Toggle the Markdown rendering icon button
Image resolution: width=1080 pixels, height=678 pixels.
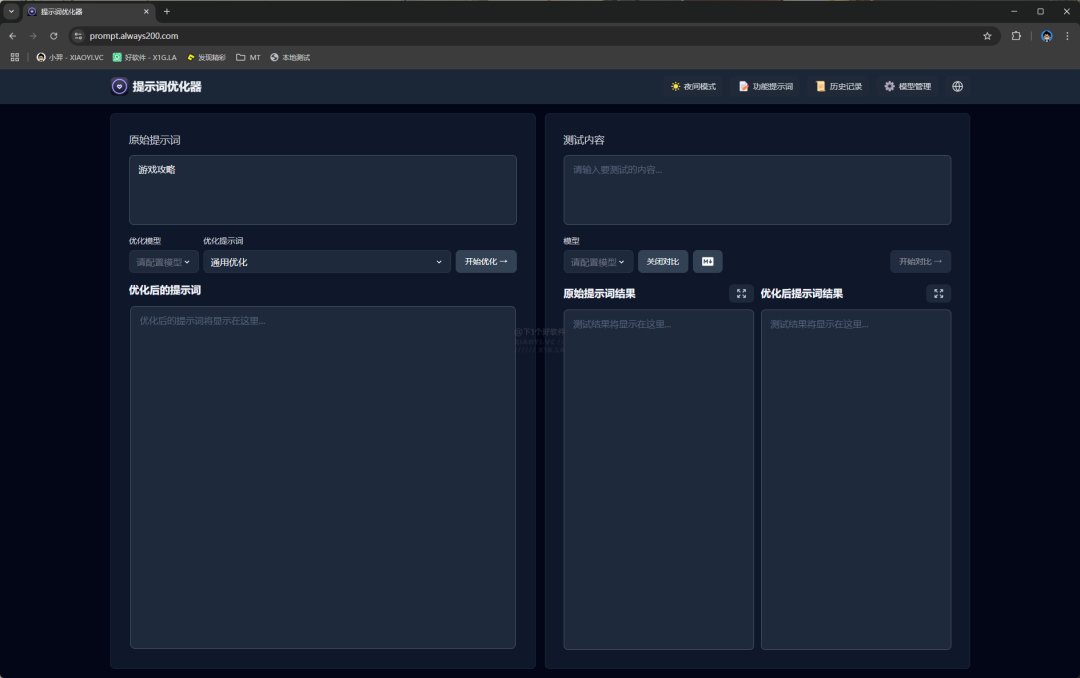[707, 262]
